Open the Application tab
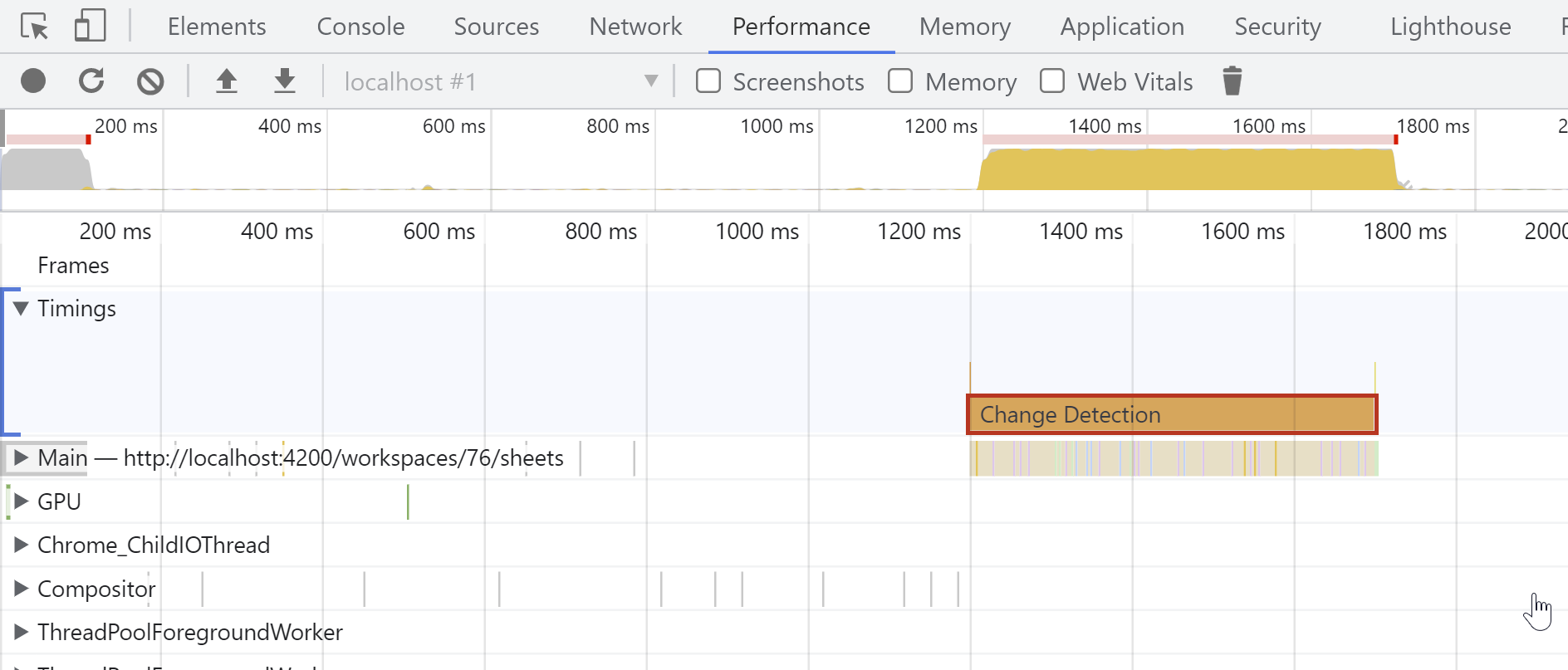This screenshot has width=1568, height=670. coord(1122,27)
